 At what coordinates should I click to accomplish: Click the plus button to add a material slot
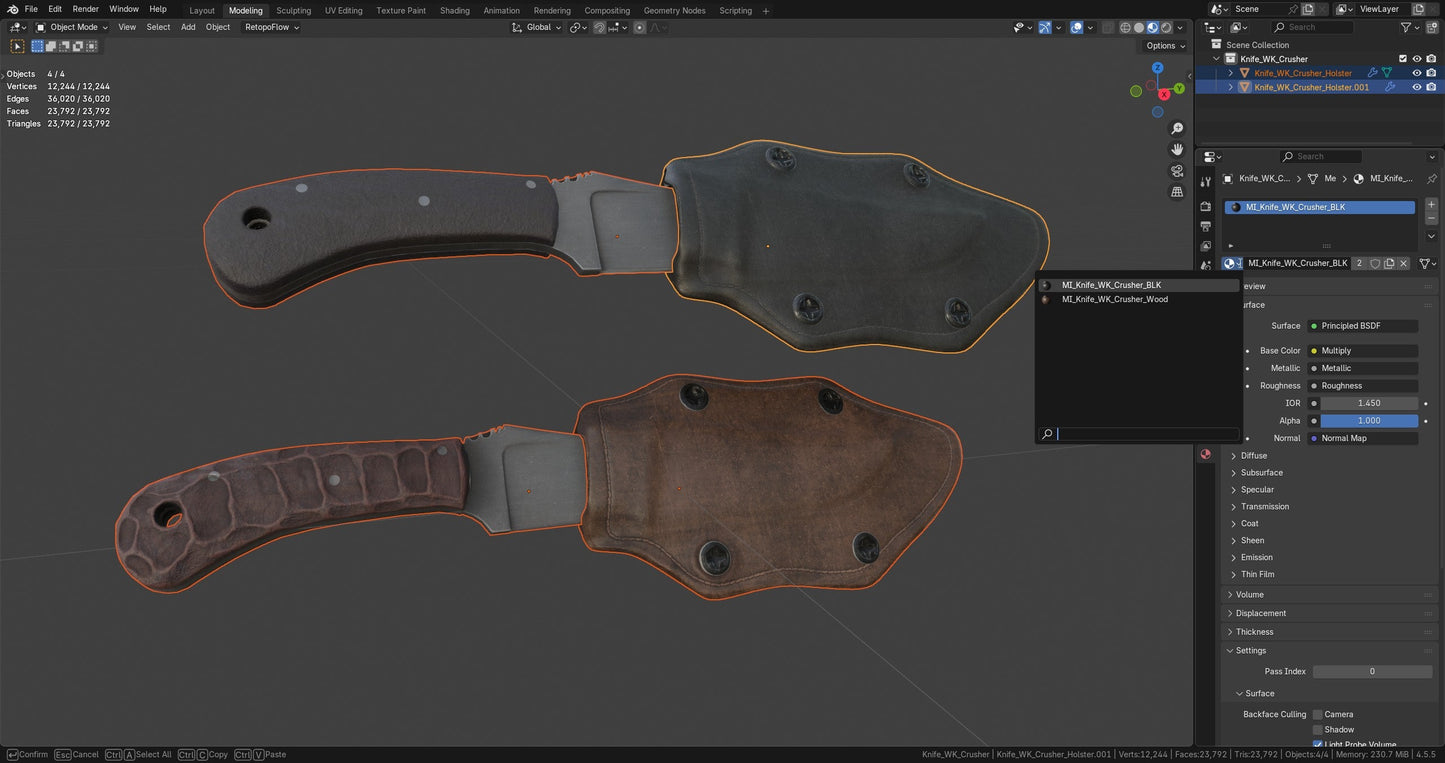(x=1431, y=204)
